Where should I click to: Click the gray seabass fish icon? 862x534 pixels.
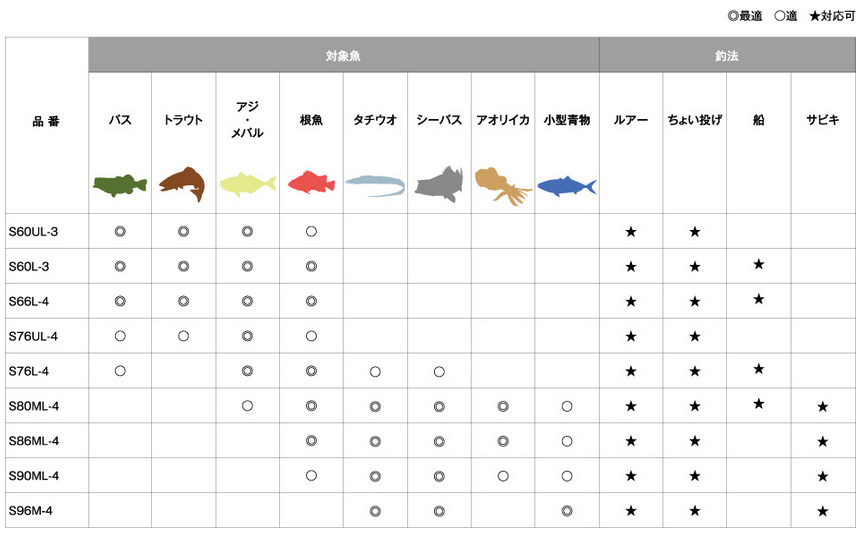point(439,184)
